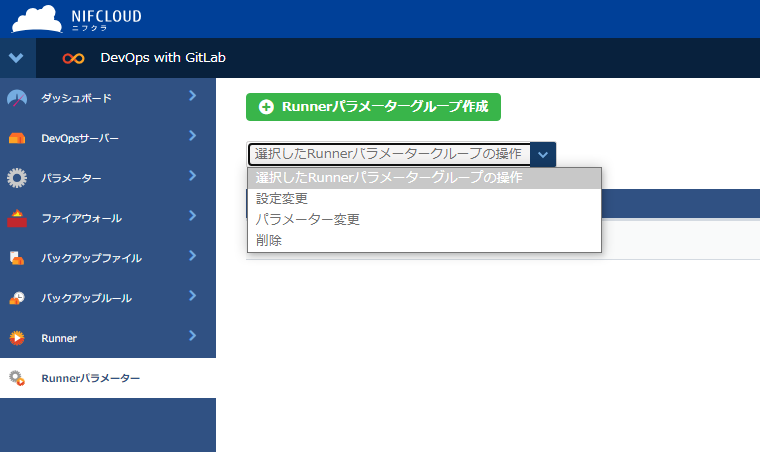Image resolution: width=760 pixels, height=452 pixels.
Task: Open the ダッシュボード menu item
Action: click(108, 98)
